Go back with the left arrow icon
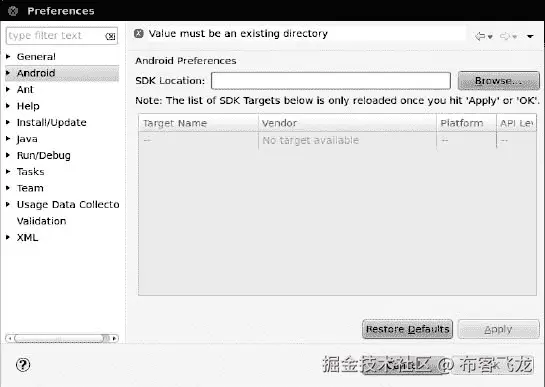The image size is (545, 387). [480, 36]
